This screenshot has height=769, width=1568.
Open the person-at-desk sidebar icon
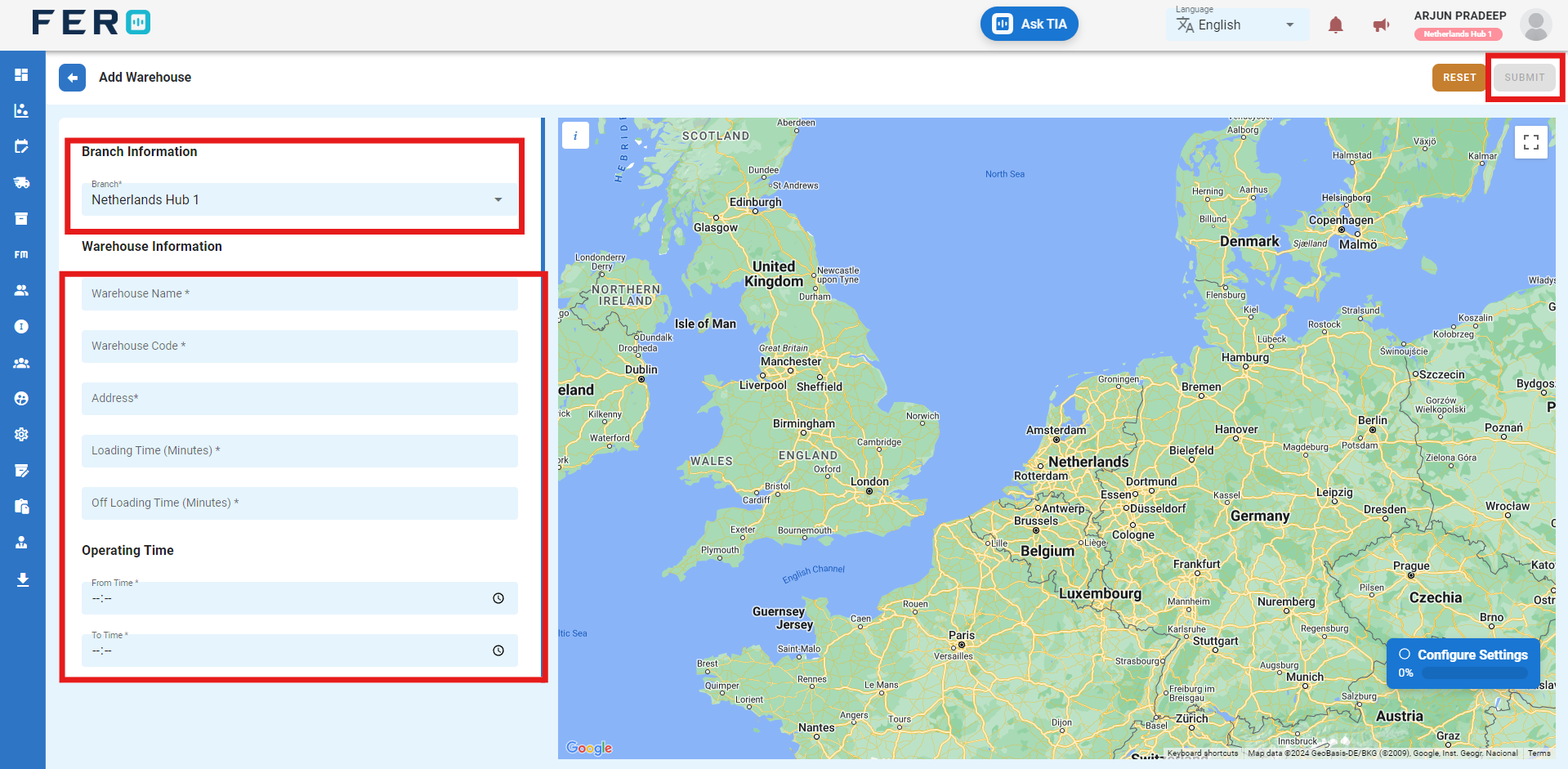pos(22,543)
